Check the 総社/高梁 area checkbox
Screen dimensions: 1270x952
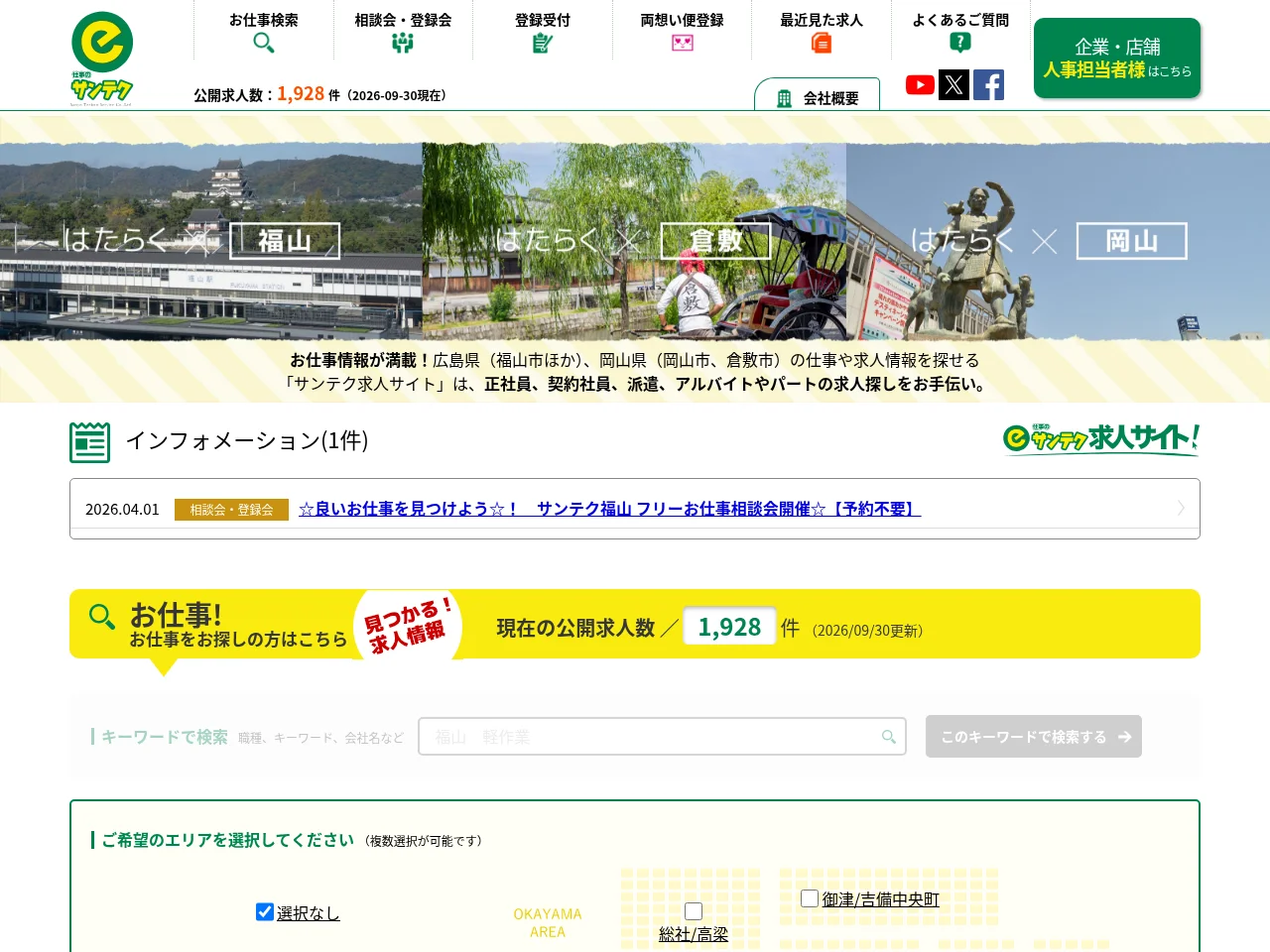[x=694, y=911]
